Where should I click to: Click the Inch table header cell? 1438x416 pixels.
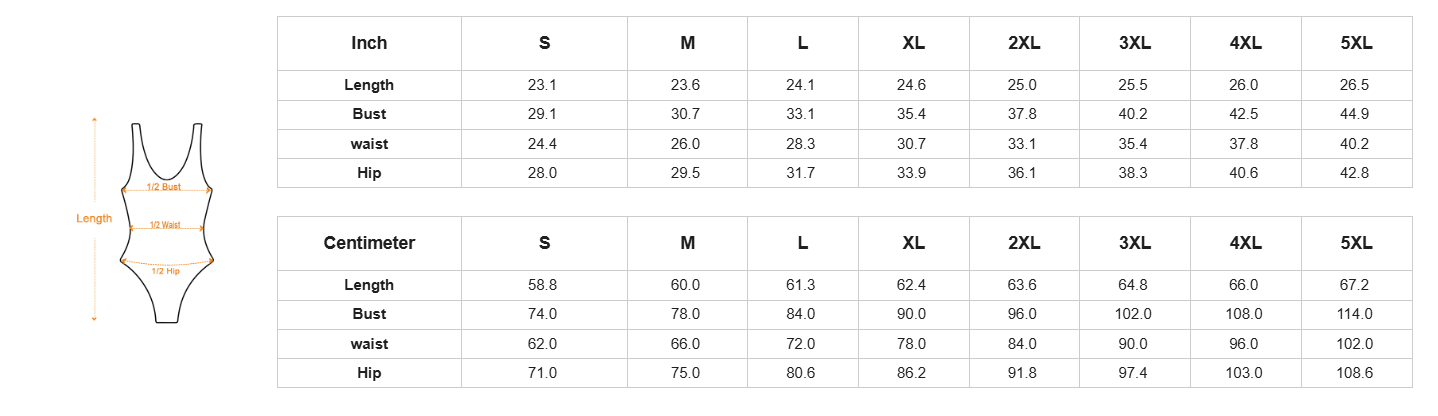coord(369,43)
